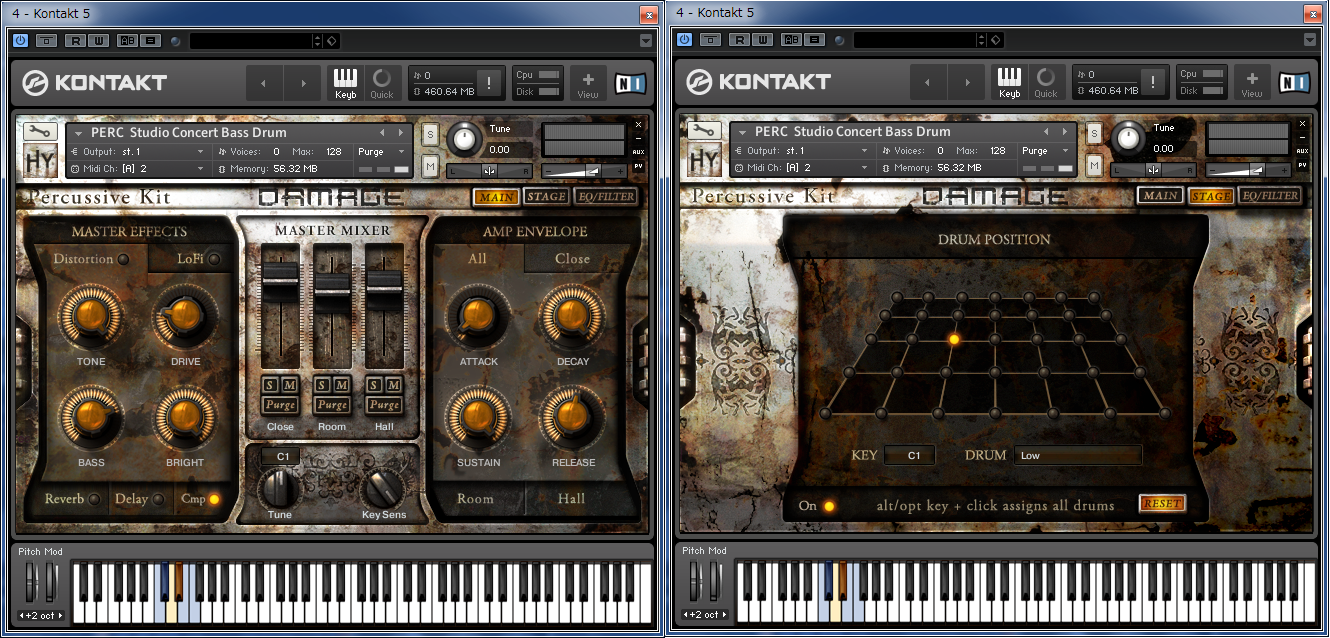Click the wrench edit icon in right window
Image resolution: width=1330 pixels, height=638 pixels.
tap(704, 131)
